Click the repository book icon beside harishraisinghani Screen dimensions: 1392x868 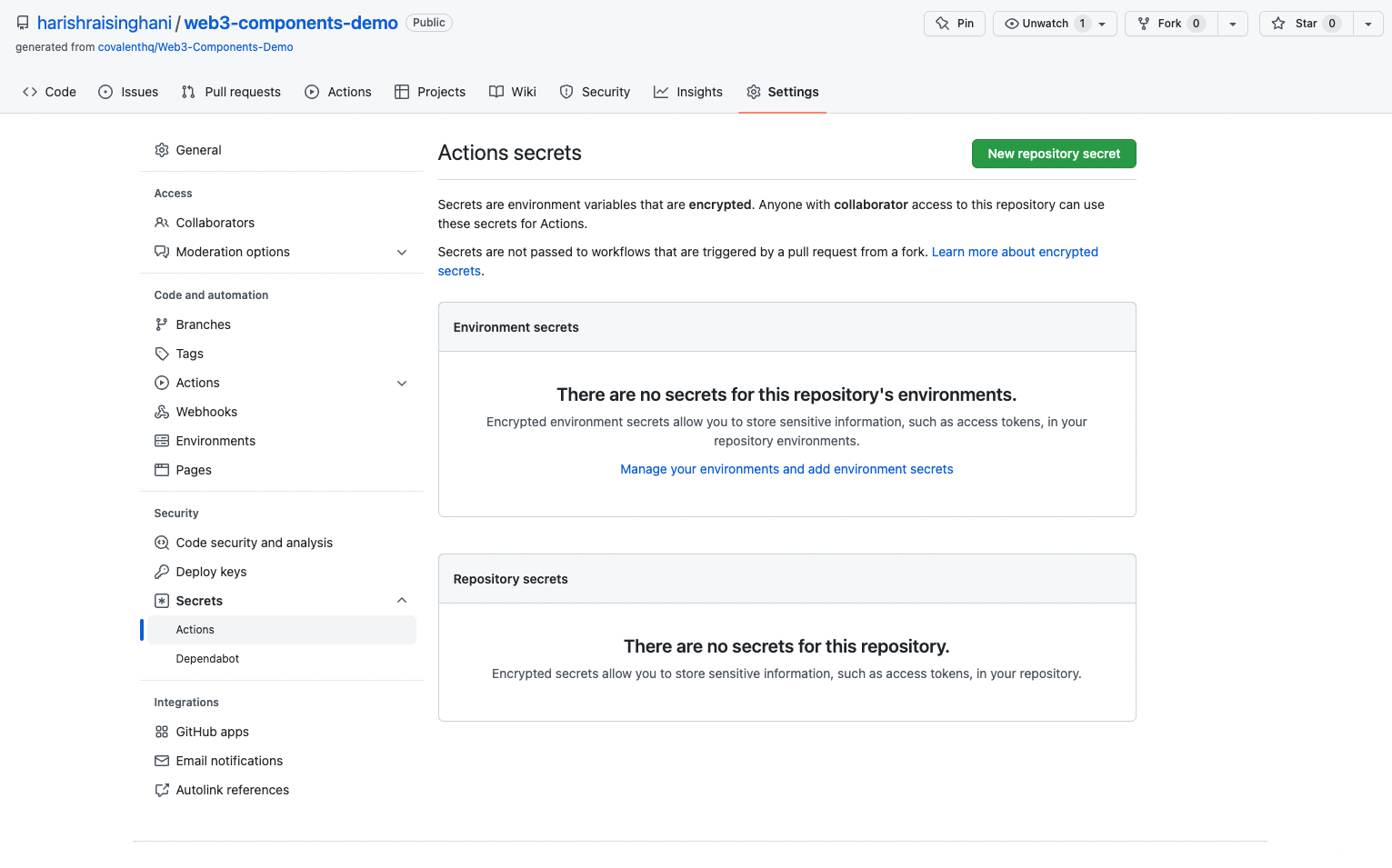click(x=23, y=23)
